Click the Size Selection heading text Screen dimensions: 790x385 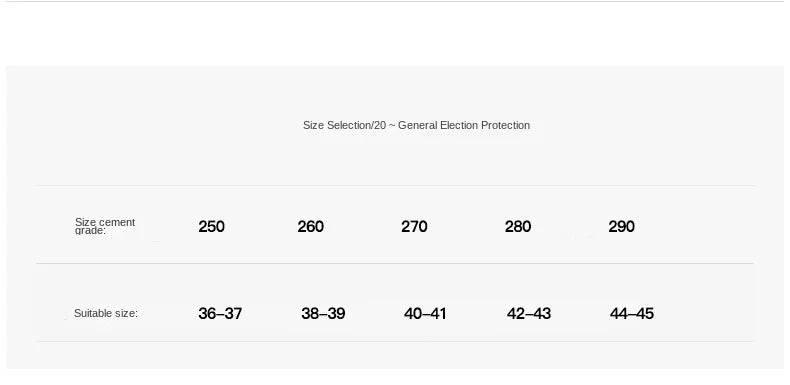[416, 125]
